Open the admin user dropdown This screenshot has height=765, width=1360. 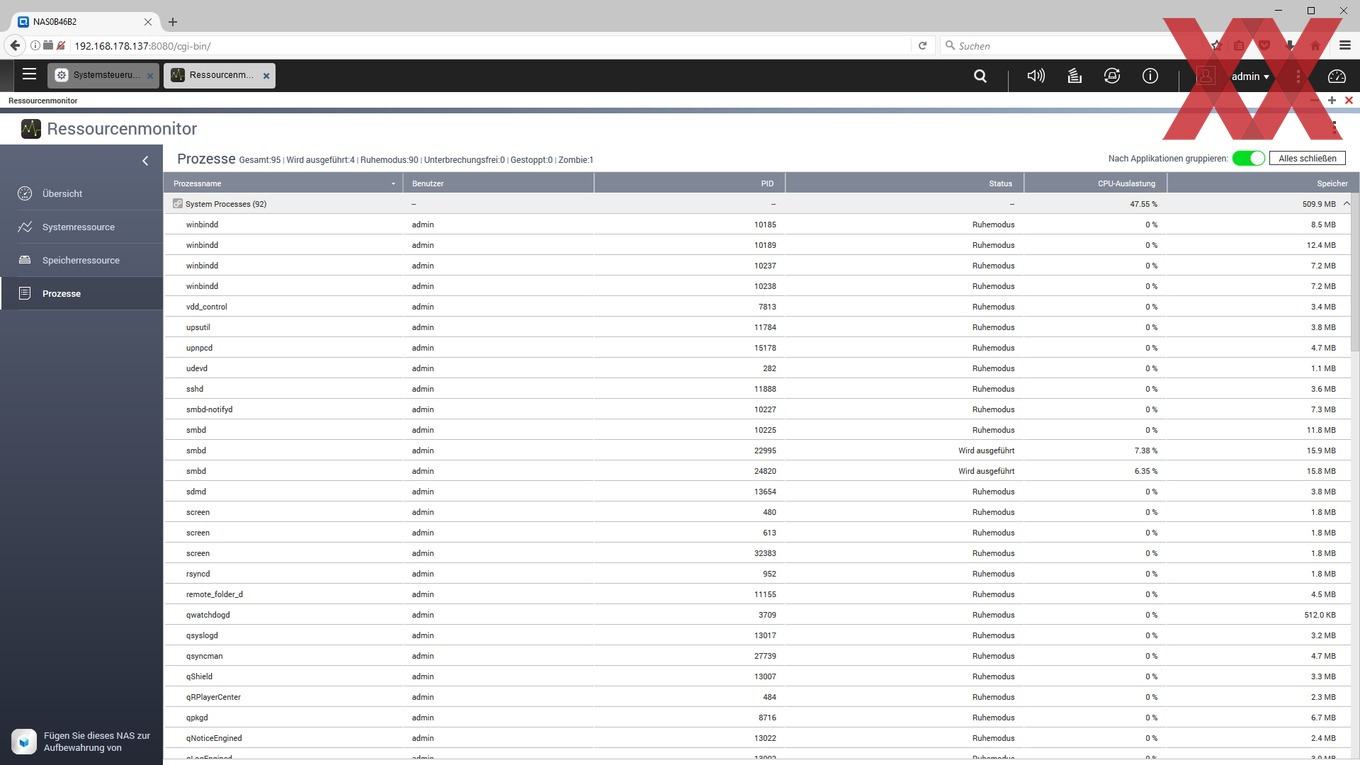[1250, 76]
